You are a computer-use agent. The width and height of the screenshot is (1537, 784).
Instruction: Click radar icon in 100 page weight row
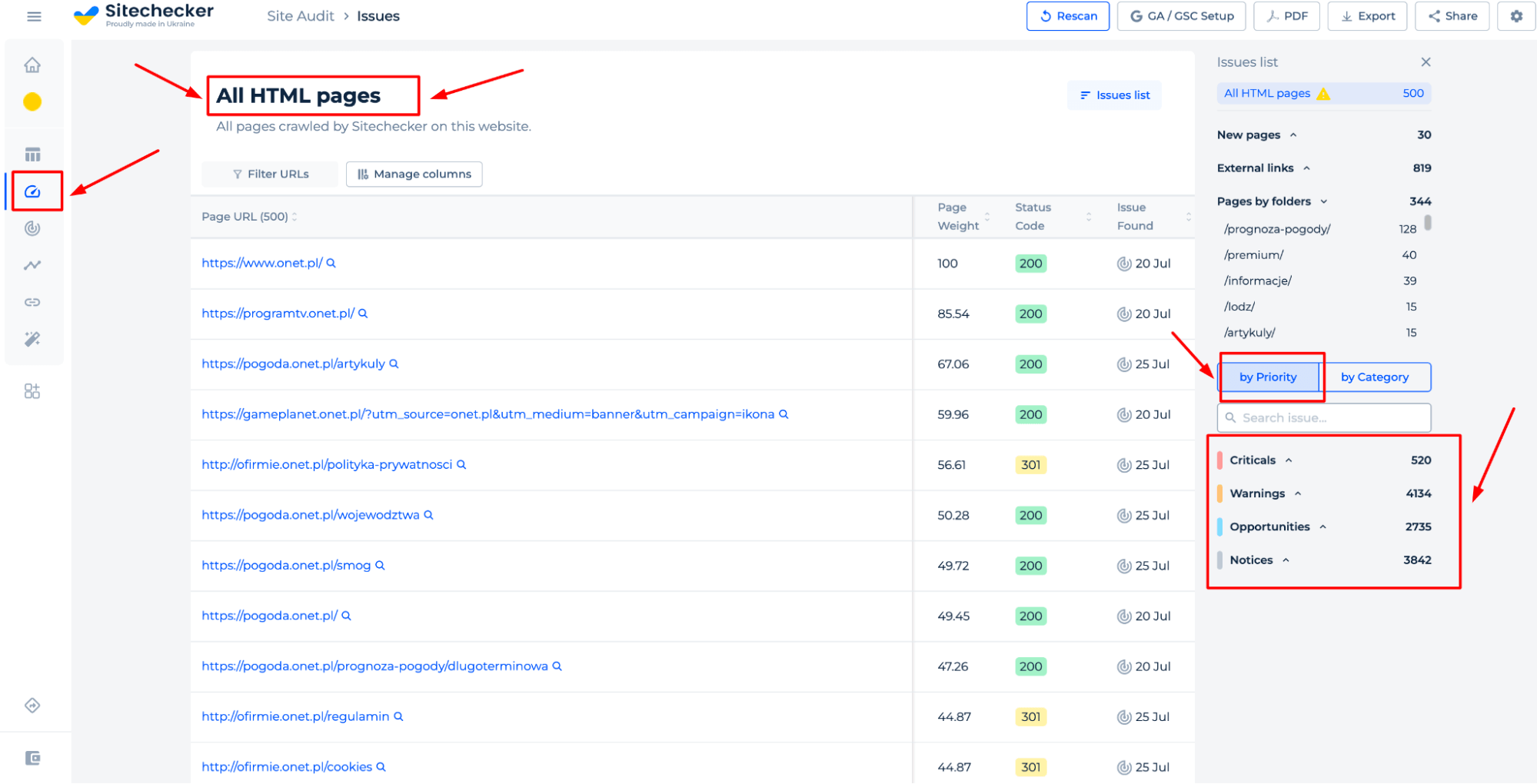point(1123,264)
